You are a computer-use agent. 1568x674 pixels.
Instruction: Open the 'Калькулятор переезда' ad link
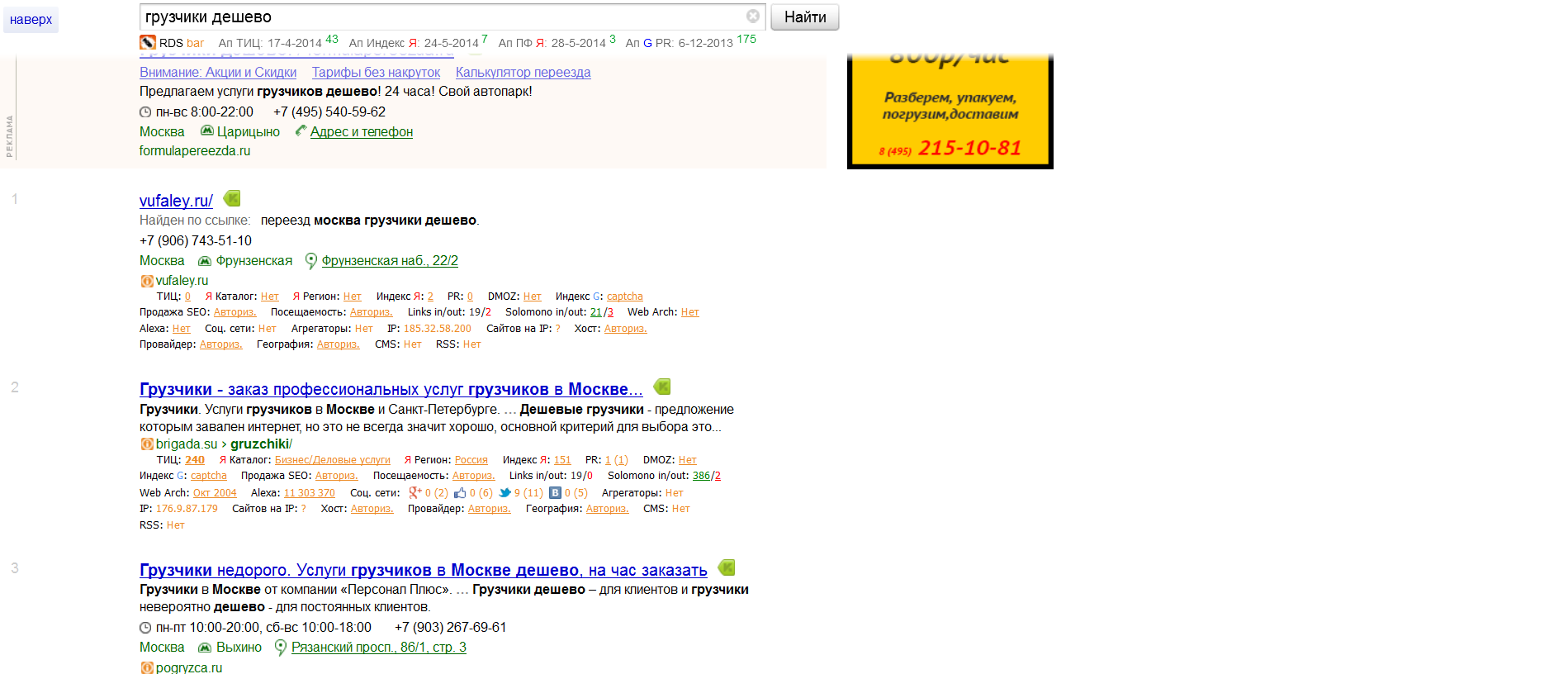pyautogui.click(x=523, y=72)
